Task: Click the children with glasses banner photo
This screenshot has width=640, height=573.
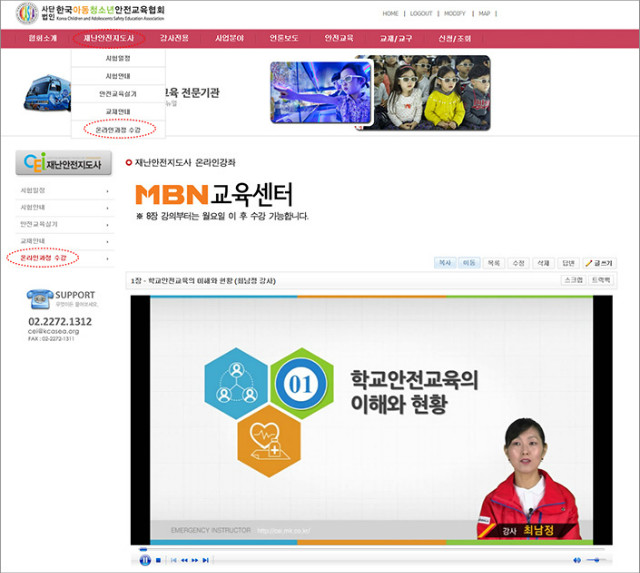Action: [x=432, y=93]
